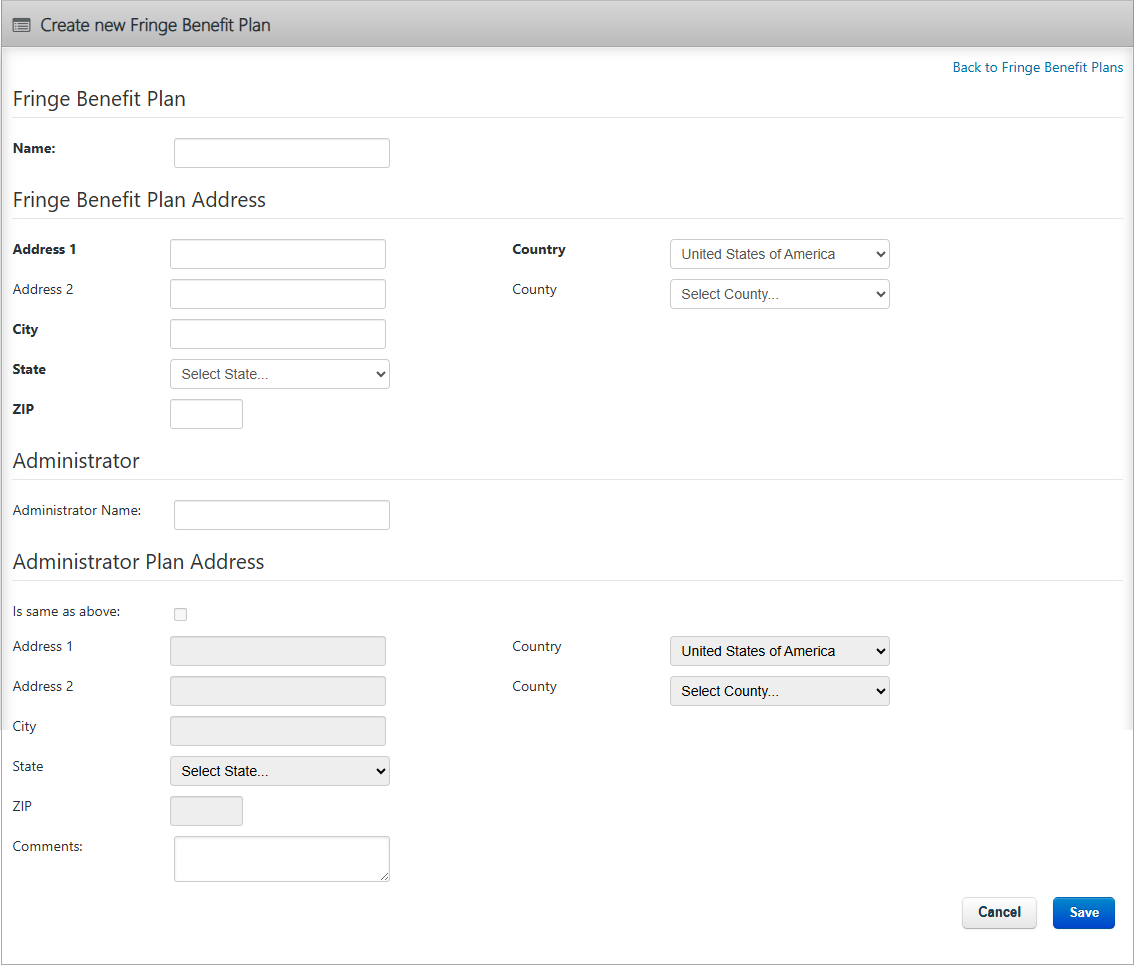Open the Fringe Benefit Plan State dropdown
1134x965 pixels.
click(x=279, y=374)
